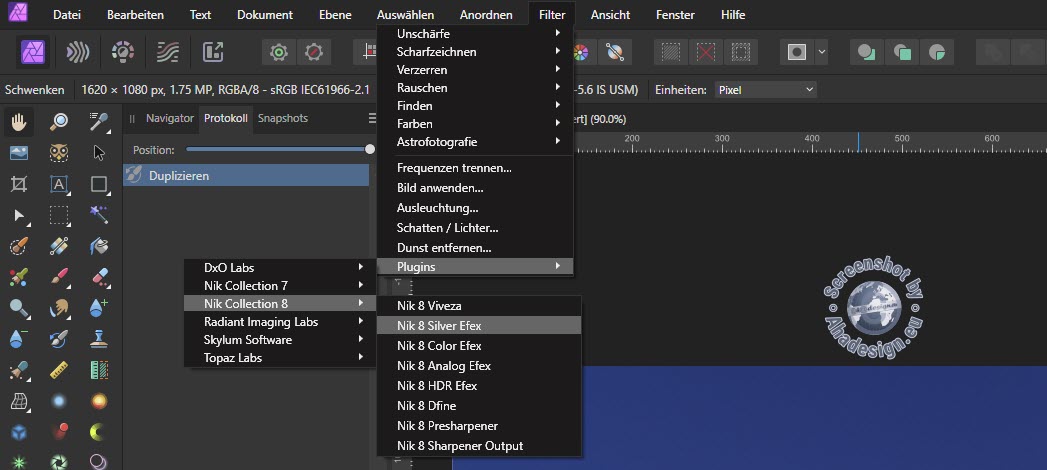Image resolution: width=1047 pixels, height=470 pixels.
Task: Expand the Farben submenu
Action: [475, 124]
